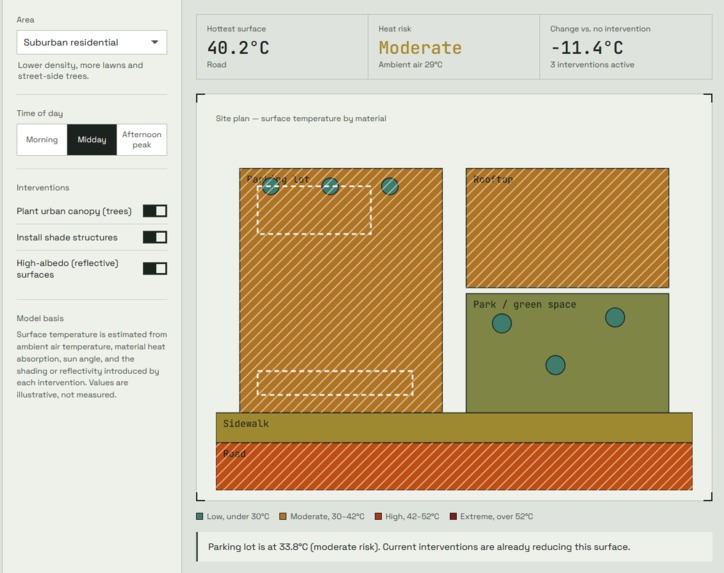The width and height of the screenshot is (724, 573).
Task: Click the Rooftop surface on site plan
Action: 567,228
